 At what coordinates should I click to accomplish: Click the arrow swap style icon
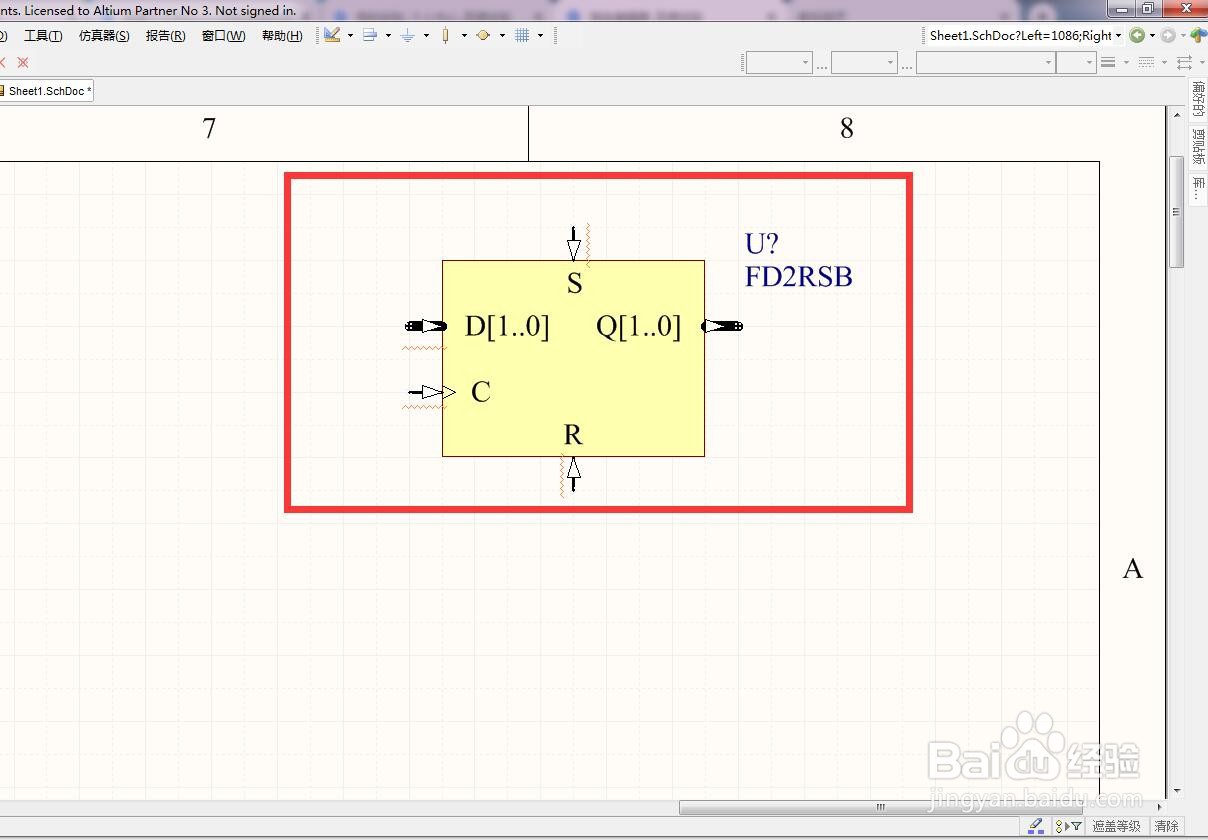point(1184,62)
